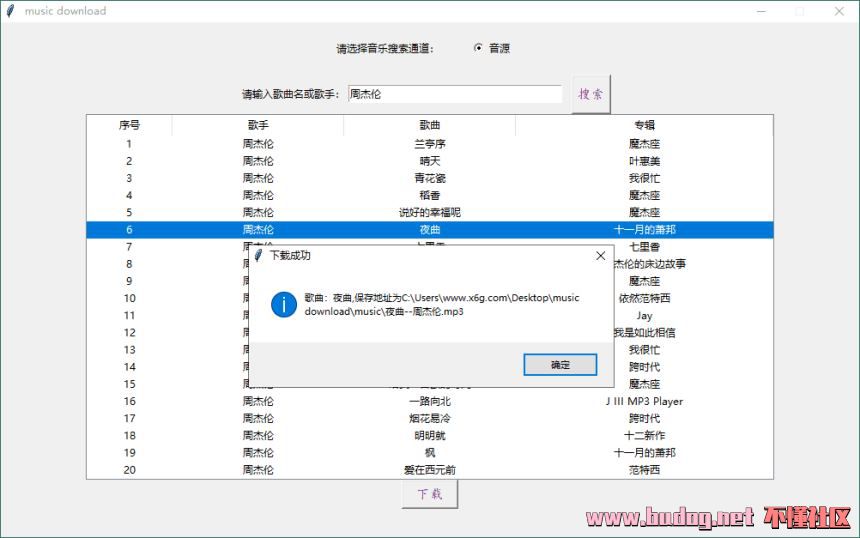The width and height of the screenshot is (860, 538).
Task: Click the highlighted song 夜曲
Action: [x=429, y=230]
